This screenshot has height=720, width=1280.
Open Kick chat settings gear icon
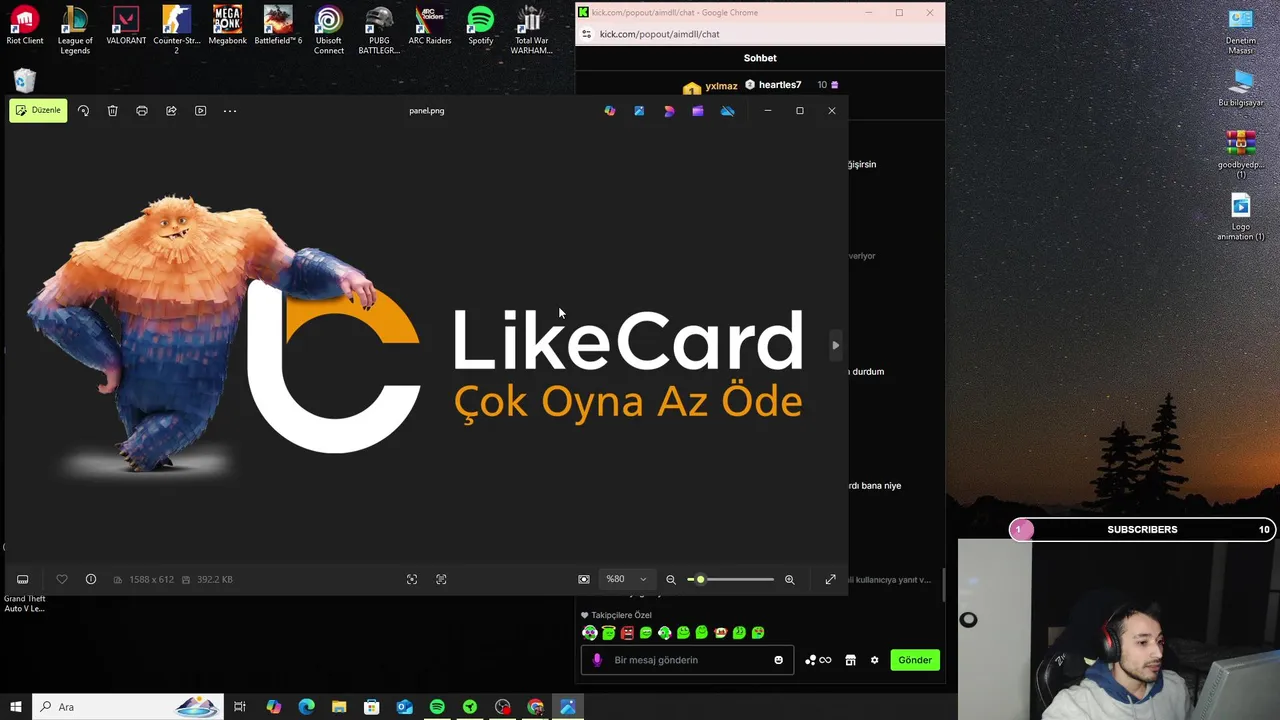[x=874, y=660]
